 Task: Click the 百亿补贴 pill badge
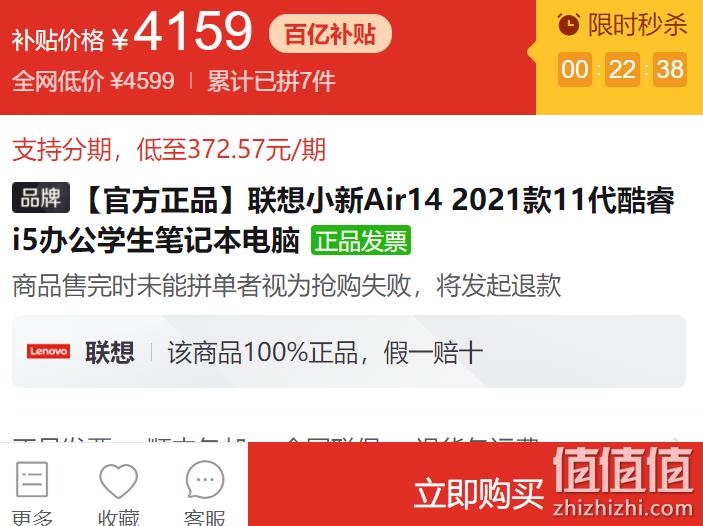click(x=330, y=34)
